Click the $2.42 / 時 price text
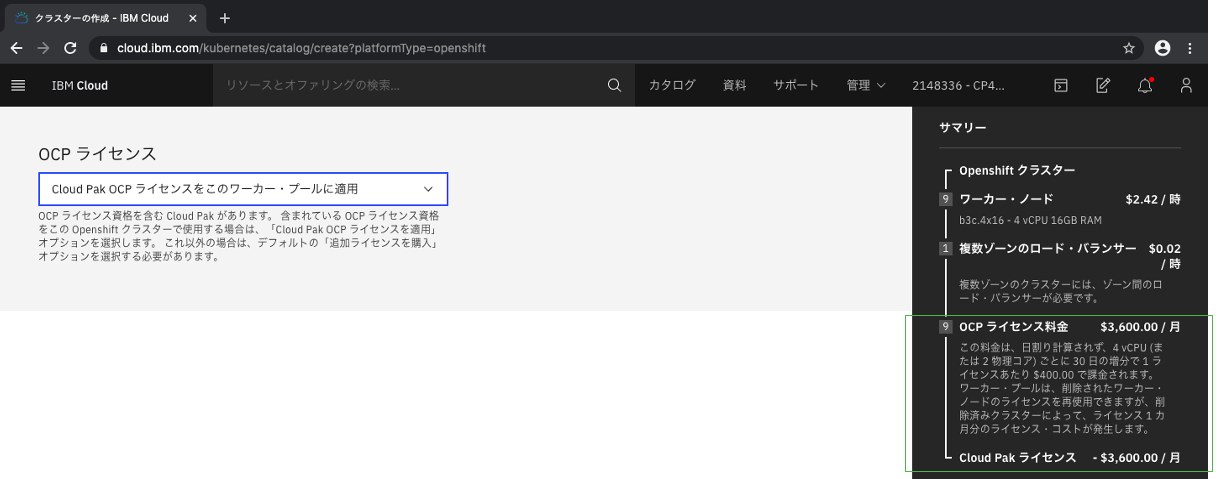Viewport: 1219px width, 479px height. click(x=1153, y=199)
